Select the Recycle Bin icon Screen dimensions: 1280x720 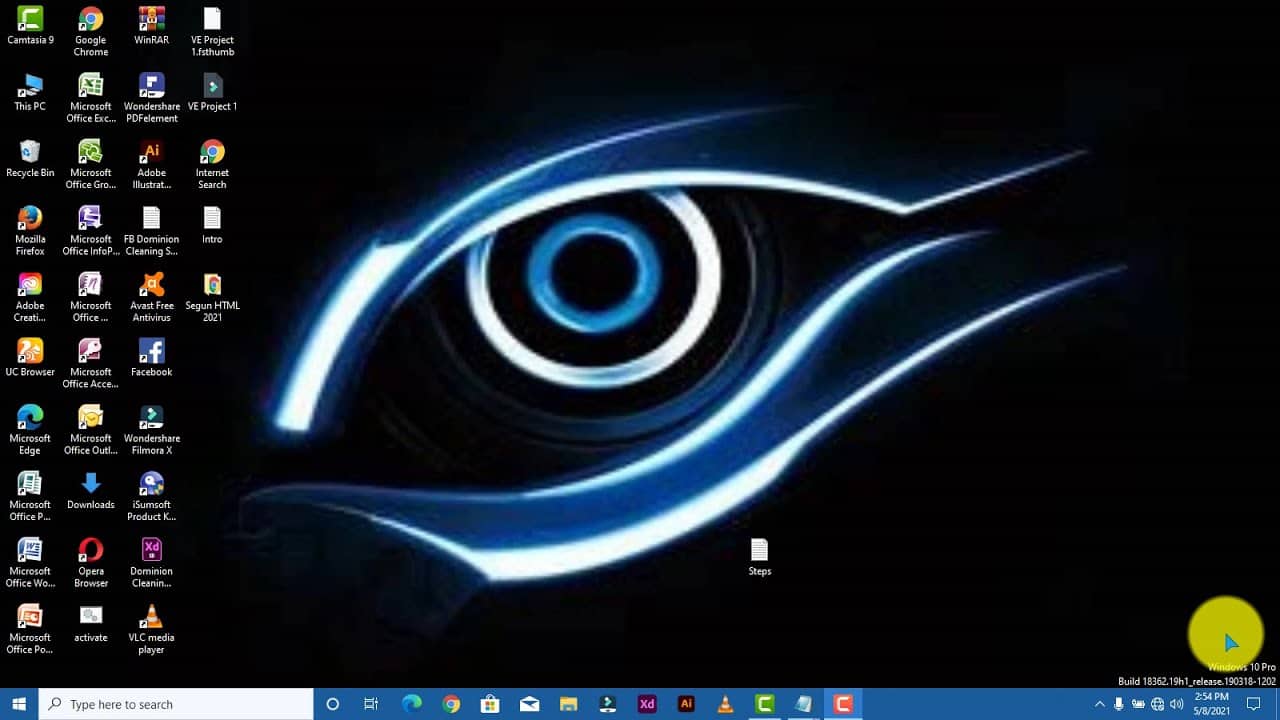[x=30, y=153]
